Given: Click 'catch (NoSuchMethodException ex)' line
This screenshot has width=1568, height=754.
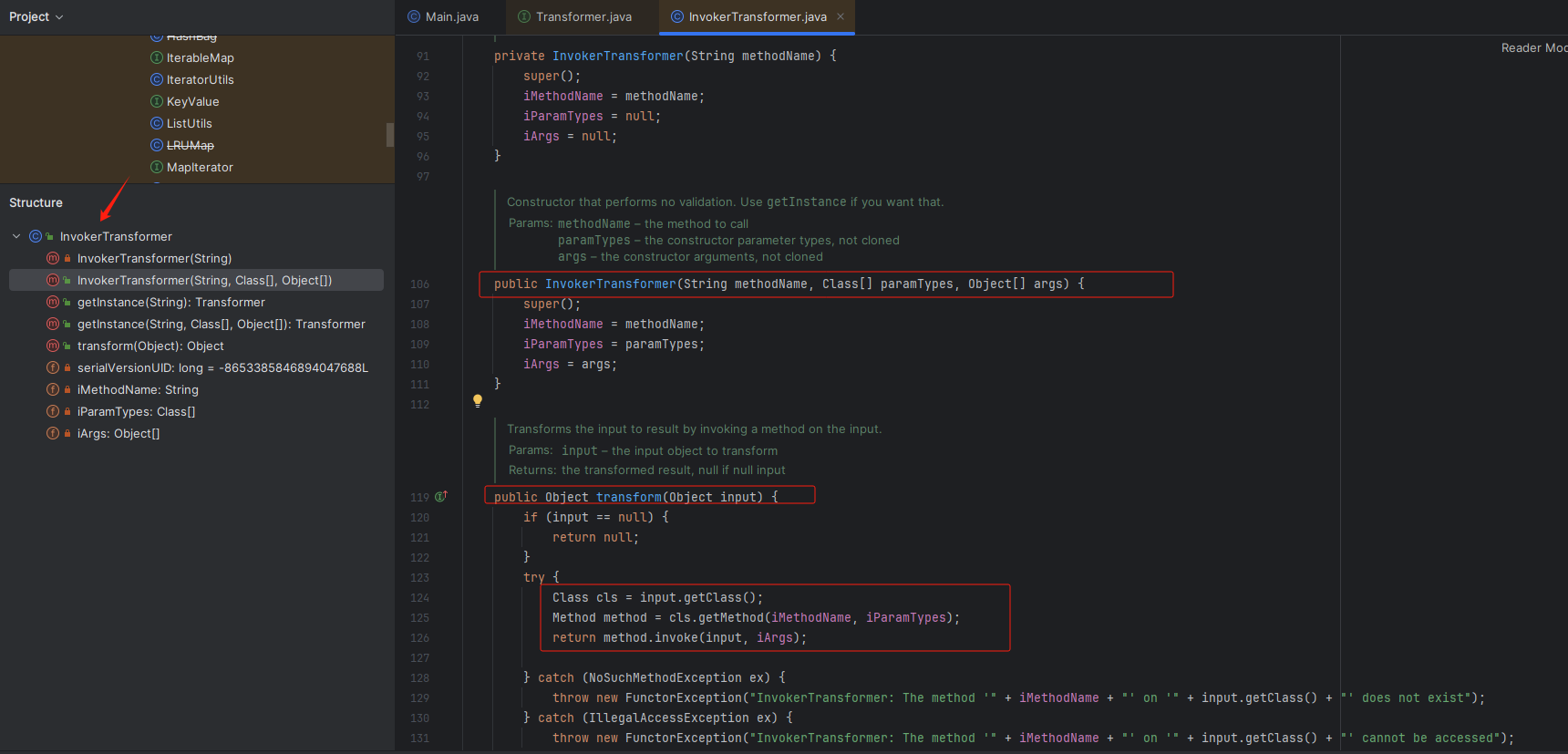Looking at the screenshot, I should click(x=654, y=677).
